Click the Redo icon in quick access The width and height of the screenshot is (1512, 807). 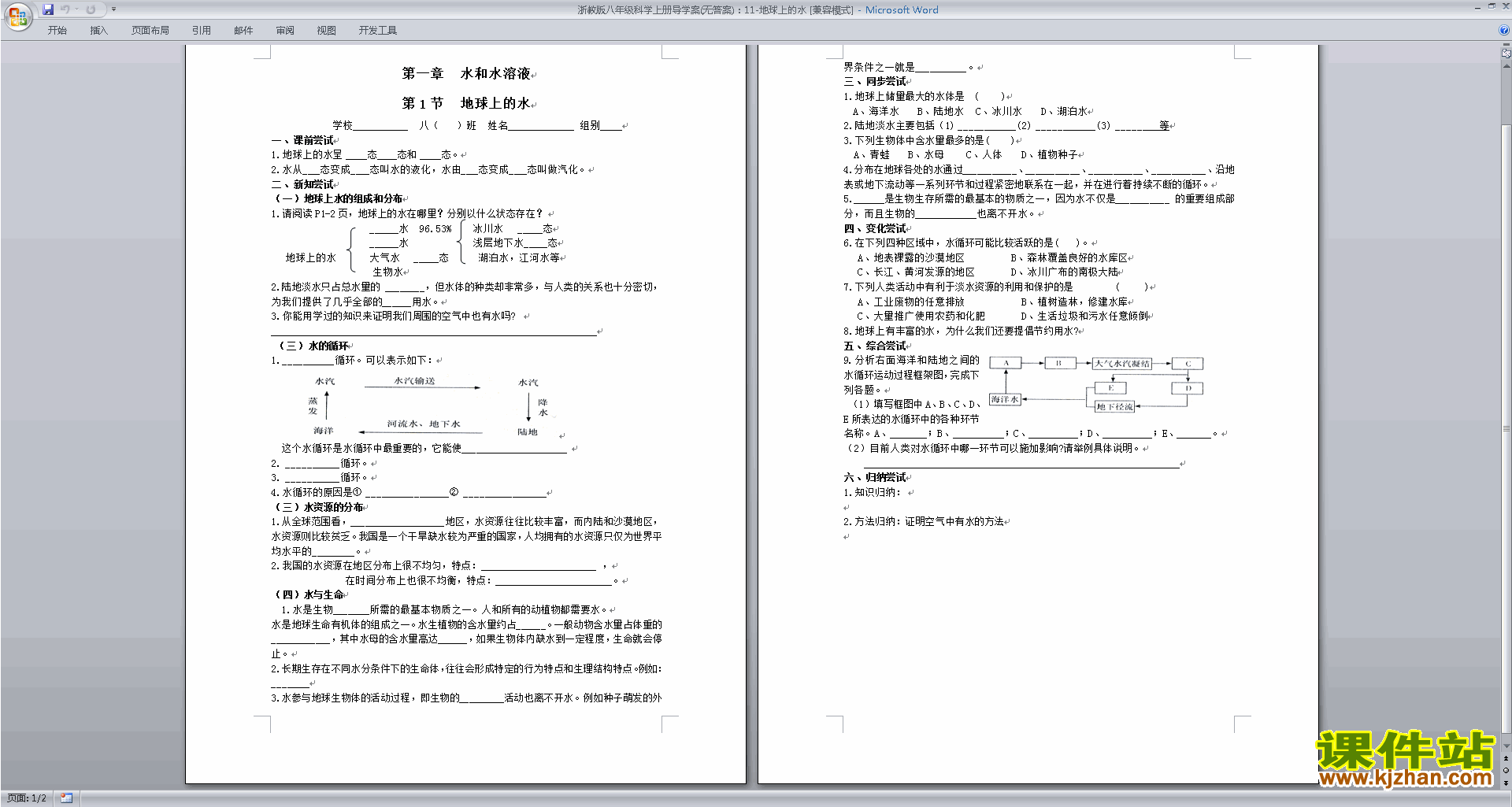[x=91, y=9]
